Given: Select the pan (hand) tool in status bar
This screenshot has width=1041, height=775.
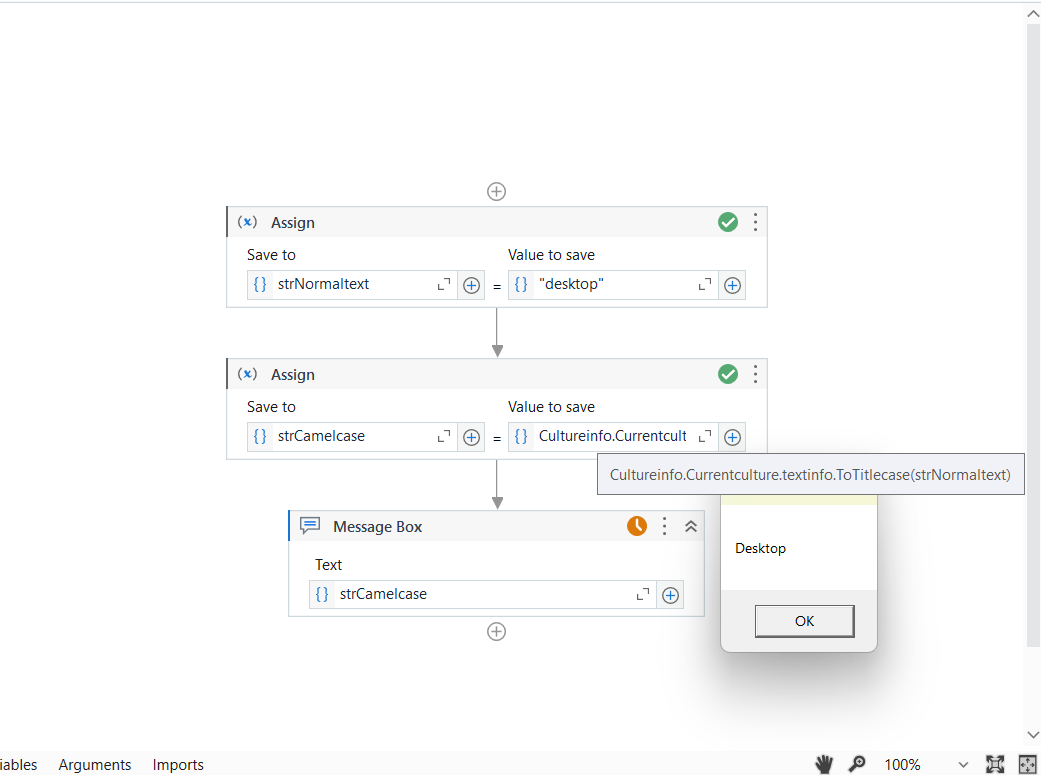Looking at the screenshot, I should 823,764.
